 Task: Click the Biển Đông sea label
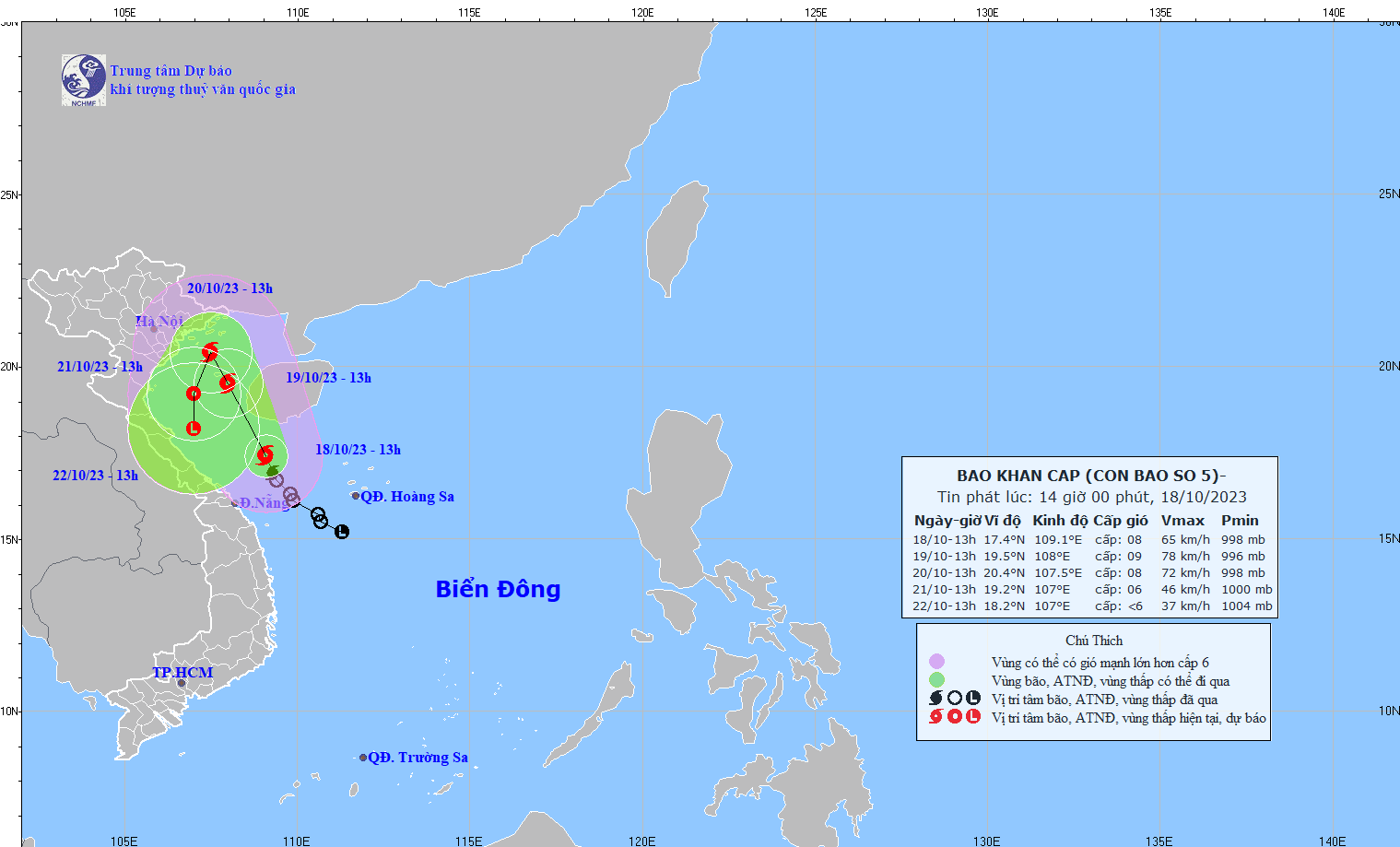[x=498, y=589]
